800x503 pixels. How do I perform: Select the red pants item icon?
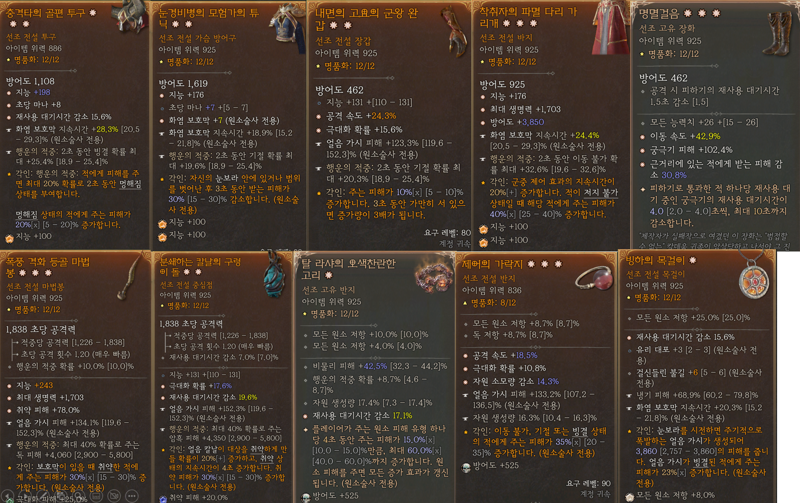[610, 28]
